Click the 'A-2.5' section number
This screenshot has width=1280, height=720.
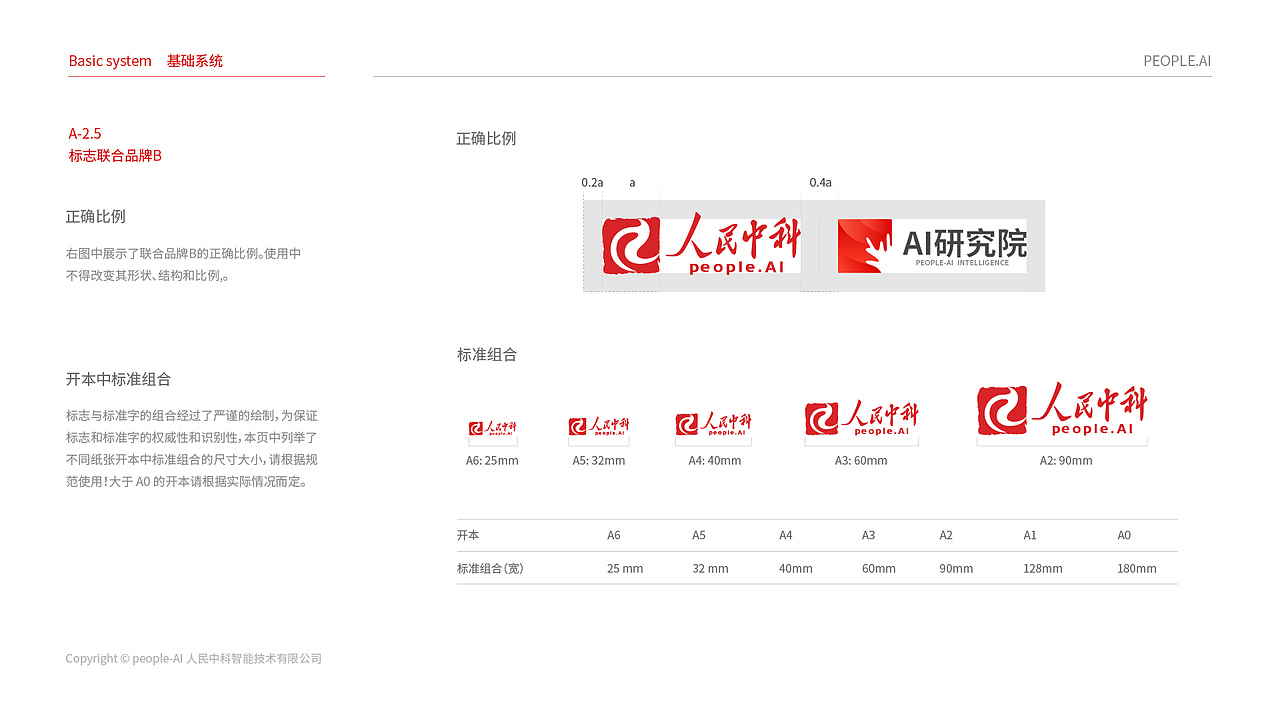tap(85, 133)
